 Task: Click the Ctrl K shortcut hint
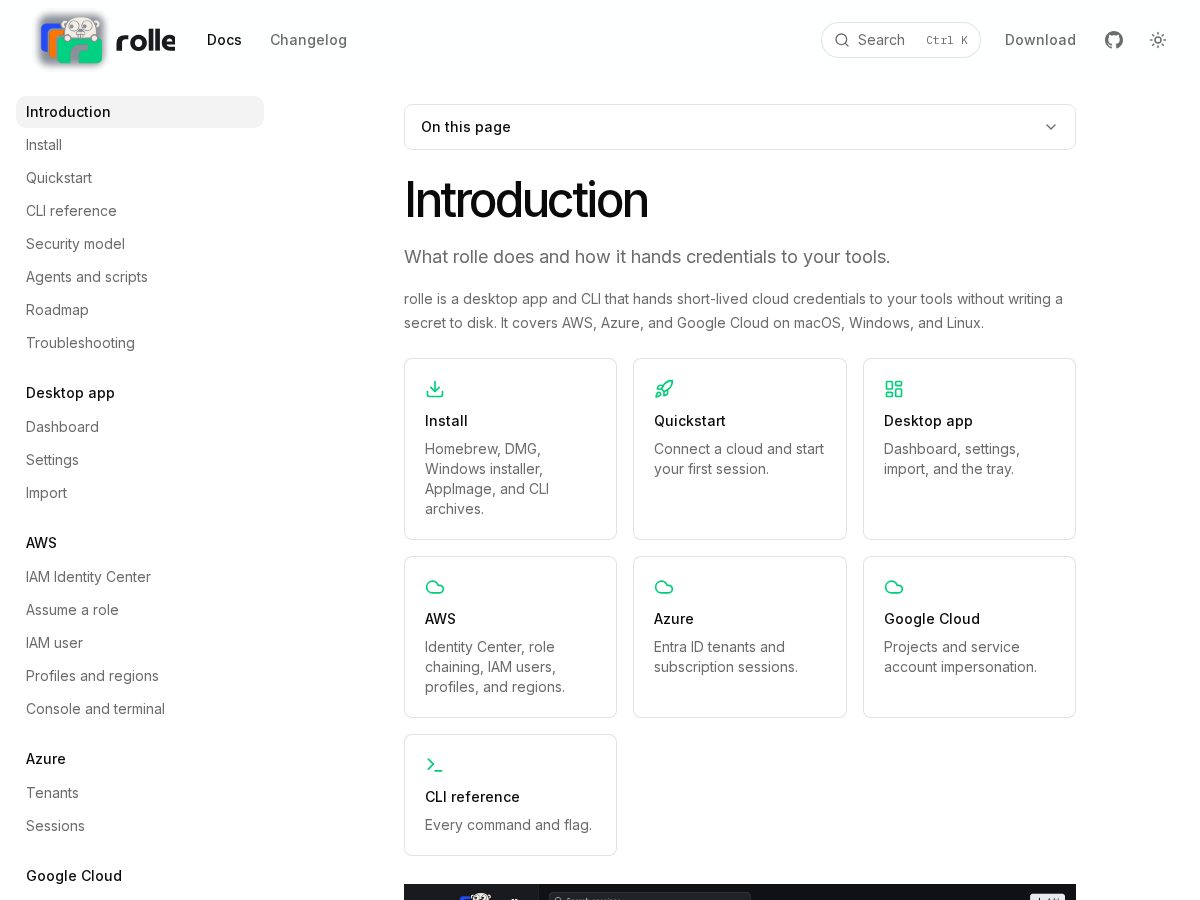tap(947, 40)
